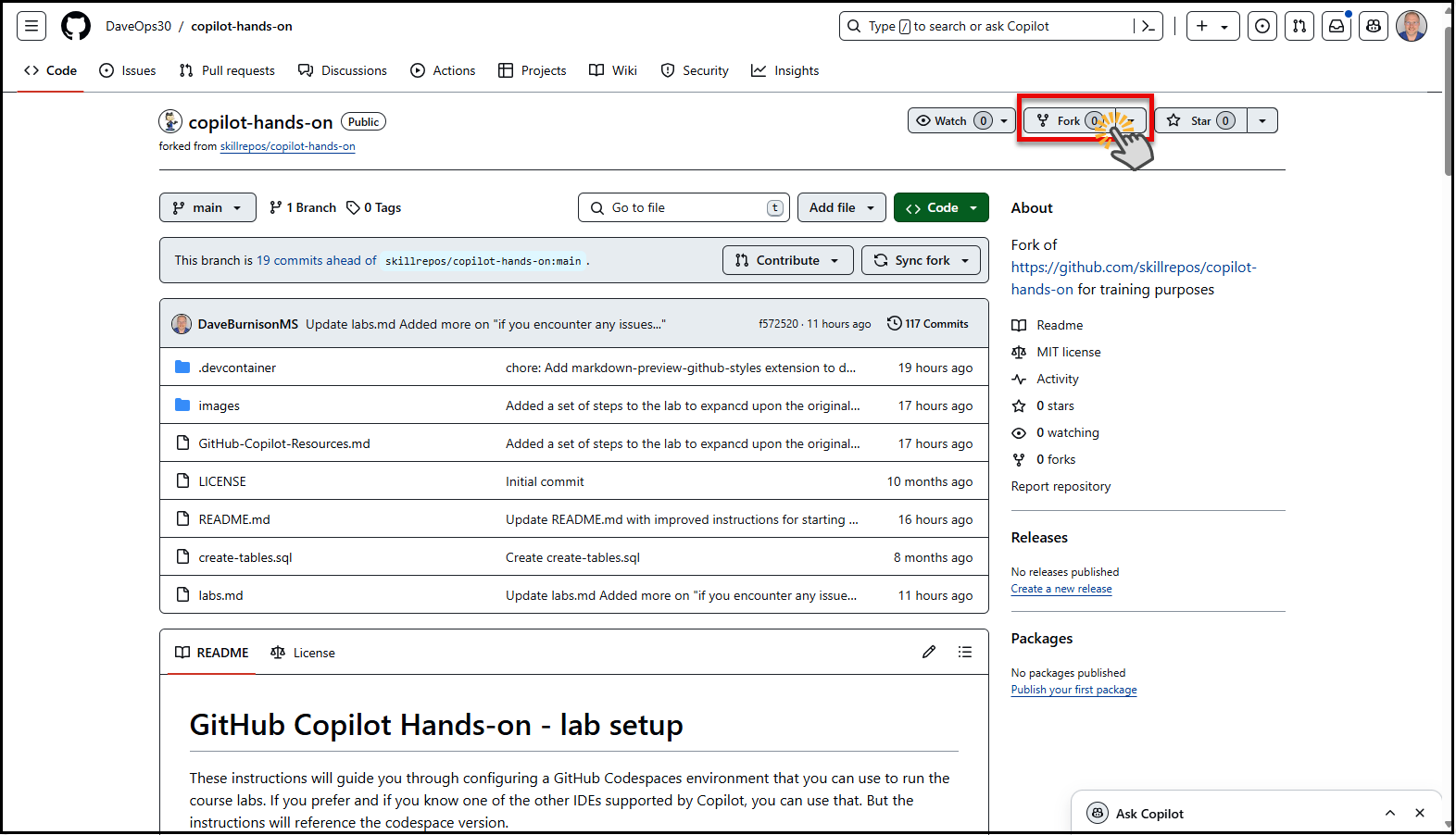Click Report repository
Viewport: 1456px width, 835px height.
[x=1061, y=486]
